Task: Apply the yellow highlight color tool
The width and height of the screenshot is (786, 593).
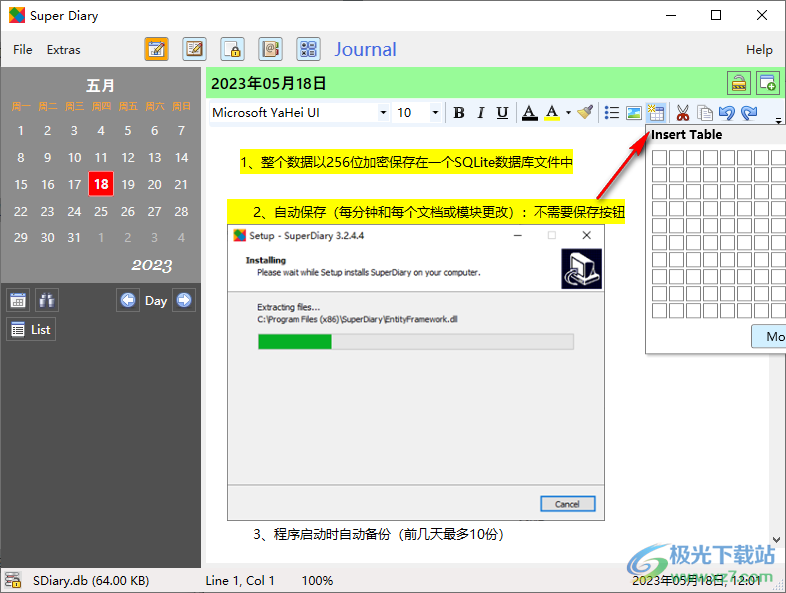Action: (x=552, y=113)
